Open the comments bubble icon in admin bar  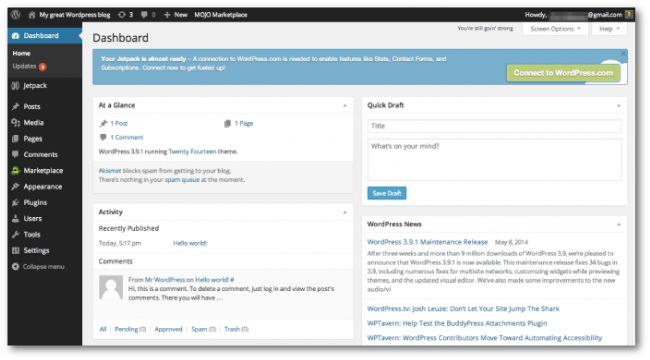click(144, 15)
